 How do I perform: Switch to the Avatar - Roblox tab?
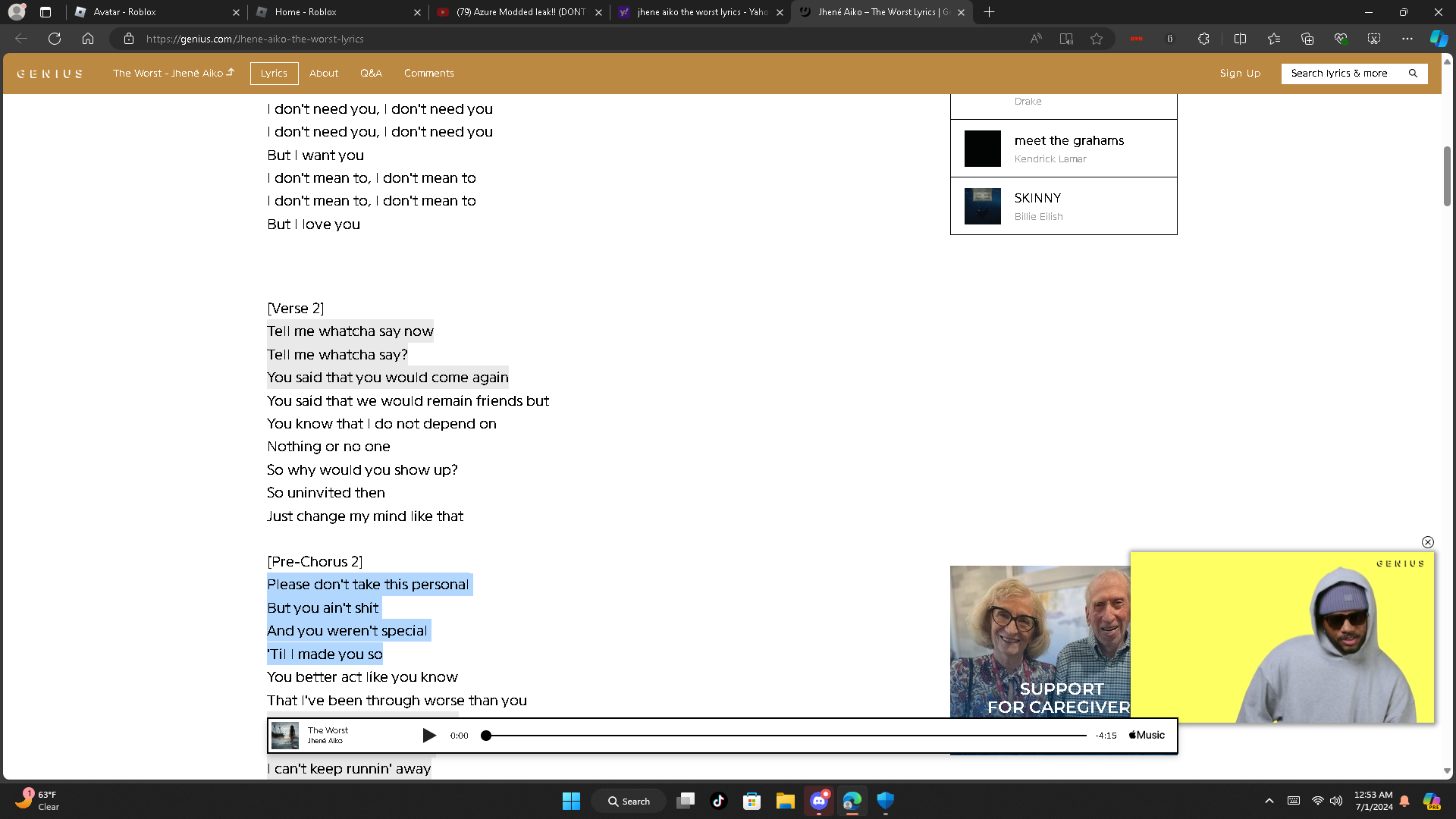(157, 12)
